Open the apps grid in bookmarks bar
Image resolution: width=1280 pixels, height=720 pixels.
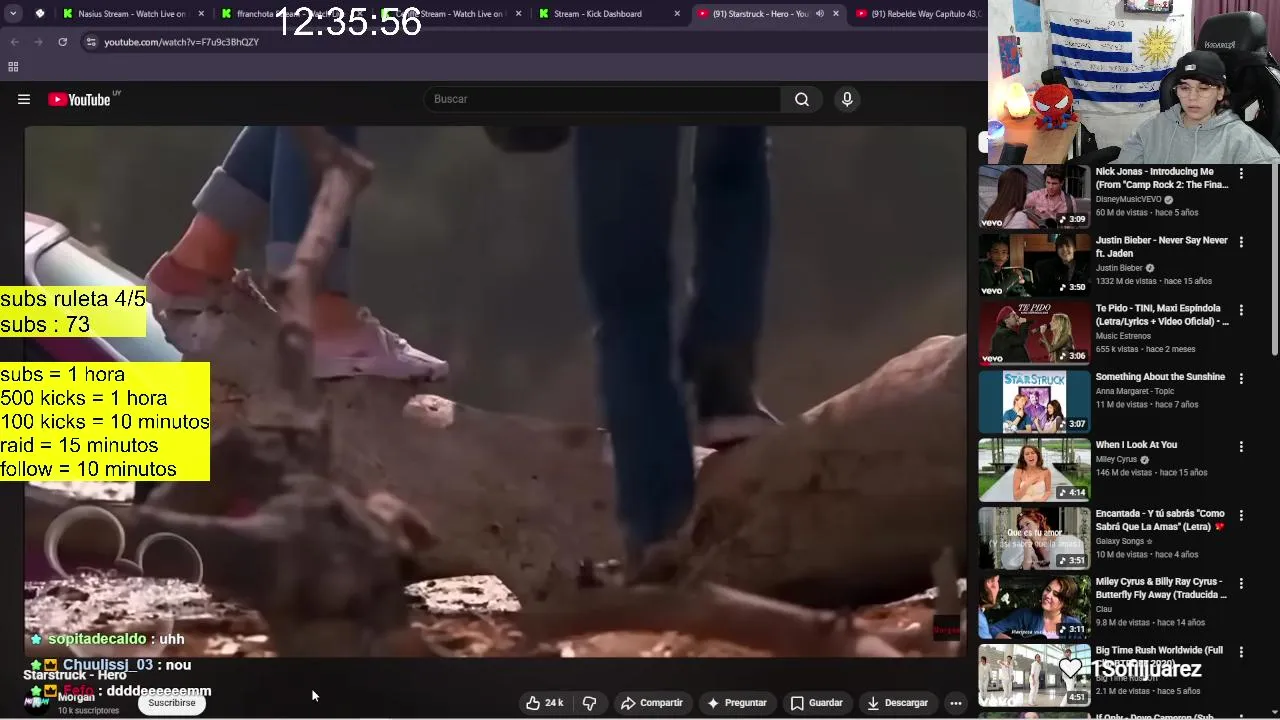pyautogui.click(x=13, y=67)
